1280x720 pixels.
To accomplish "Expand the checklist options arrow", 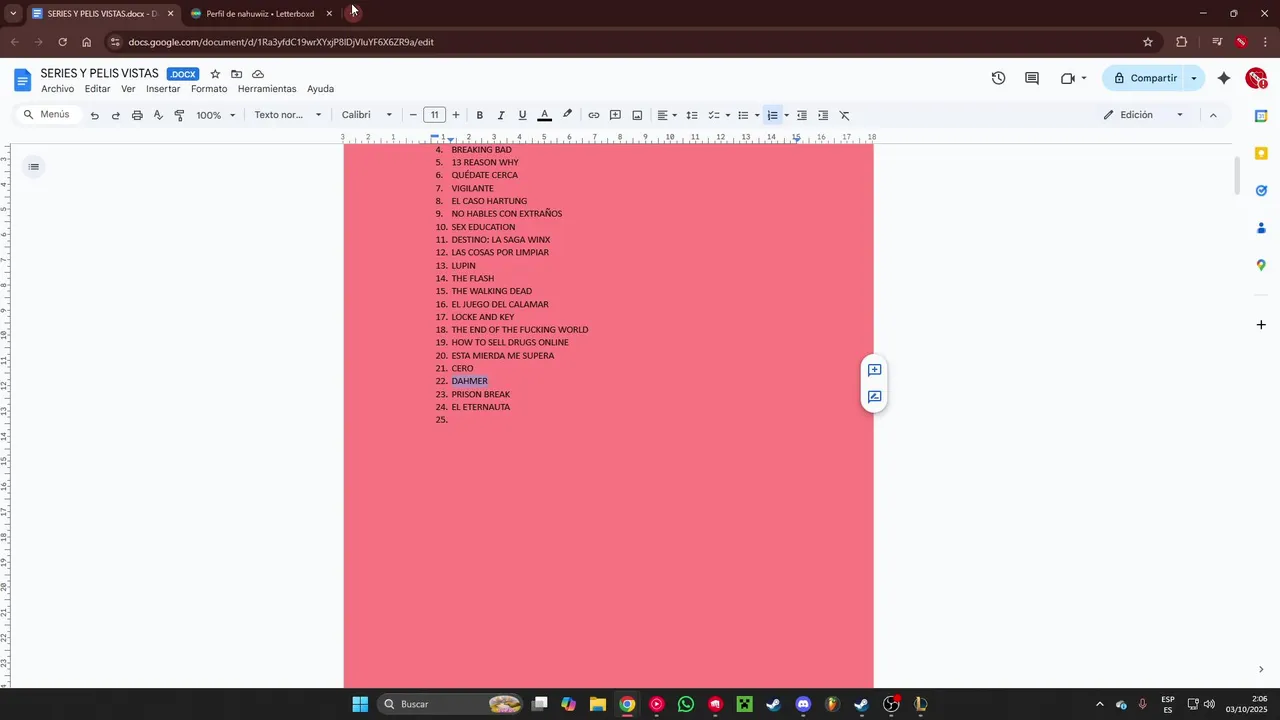I will click(x=727, y=115).
